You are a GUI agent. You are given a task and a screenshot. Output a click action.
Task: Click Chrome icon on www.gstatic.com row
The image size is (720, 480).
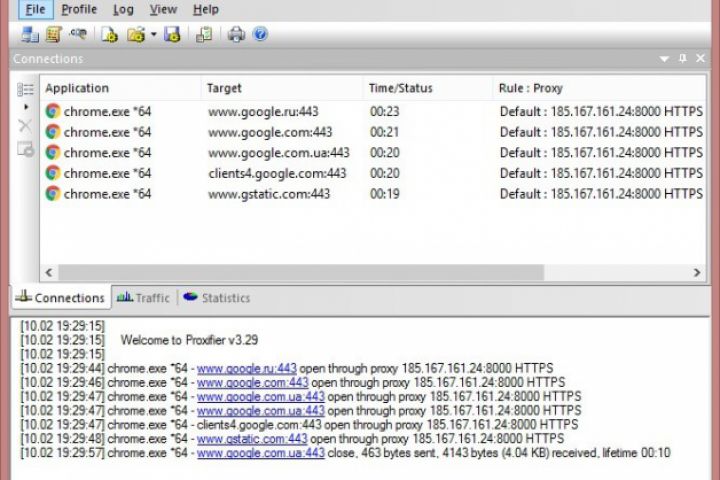click(x=53, y=194)
